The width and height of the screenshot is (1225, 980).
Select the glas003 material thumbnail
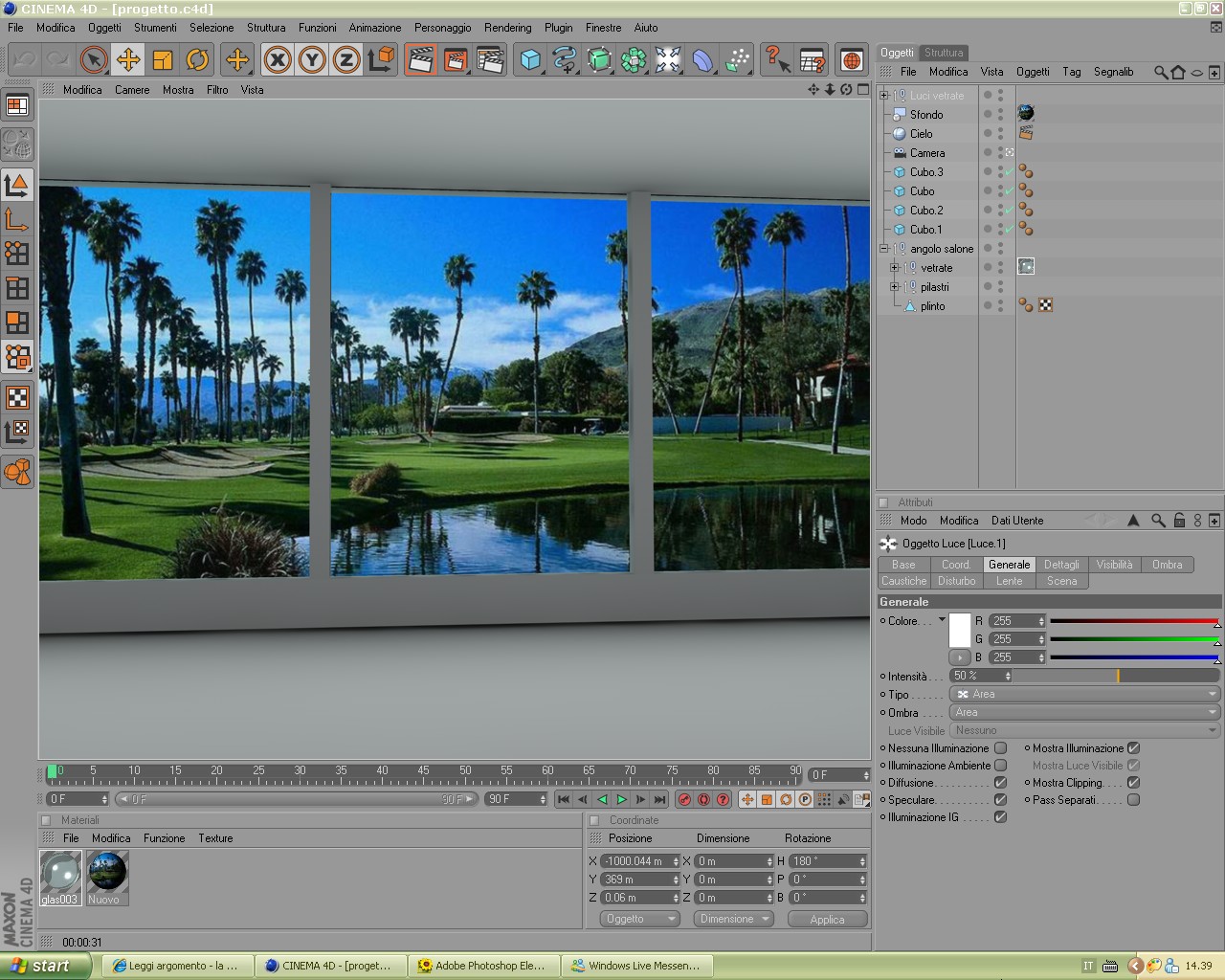(60, 873)
